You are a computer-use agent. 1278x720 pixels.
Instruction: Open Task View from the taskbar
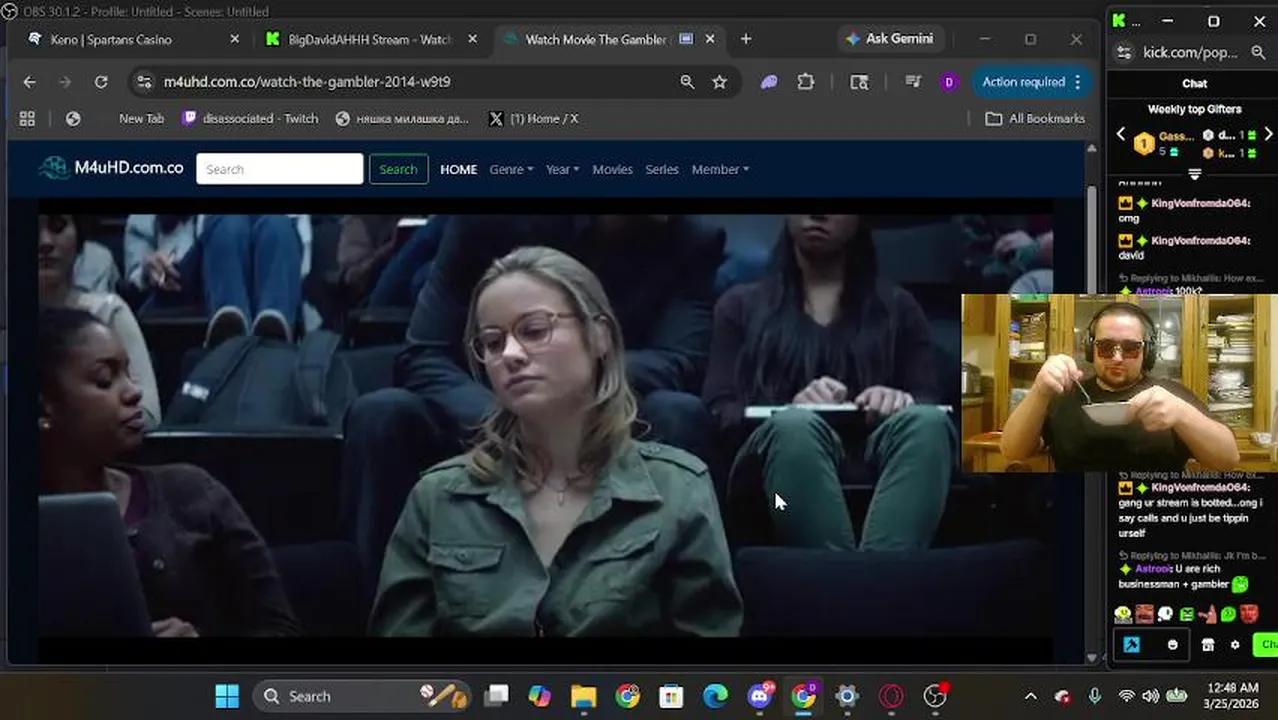coord(496,696)
